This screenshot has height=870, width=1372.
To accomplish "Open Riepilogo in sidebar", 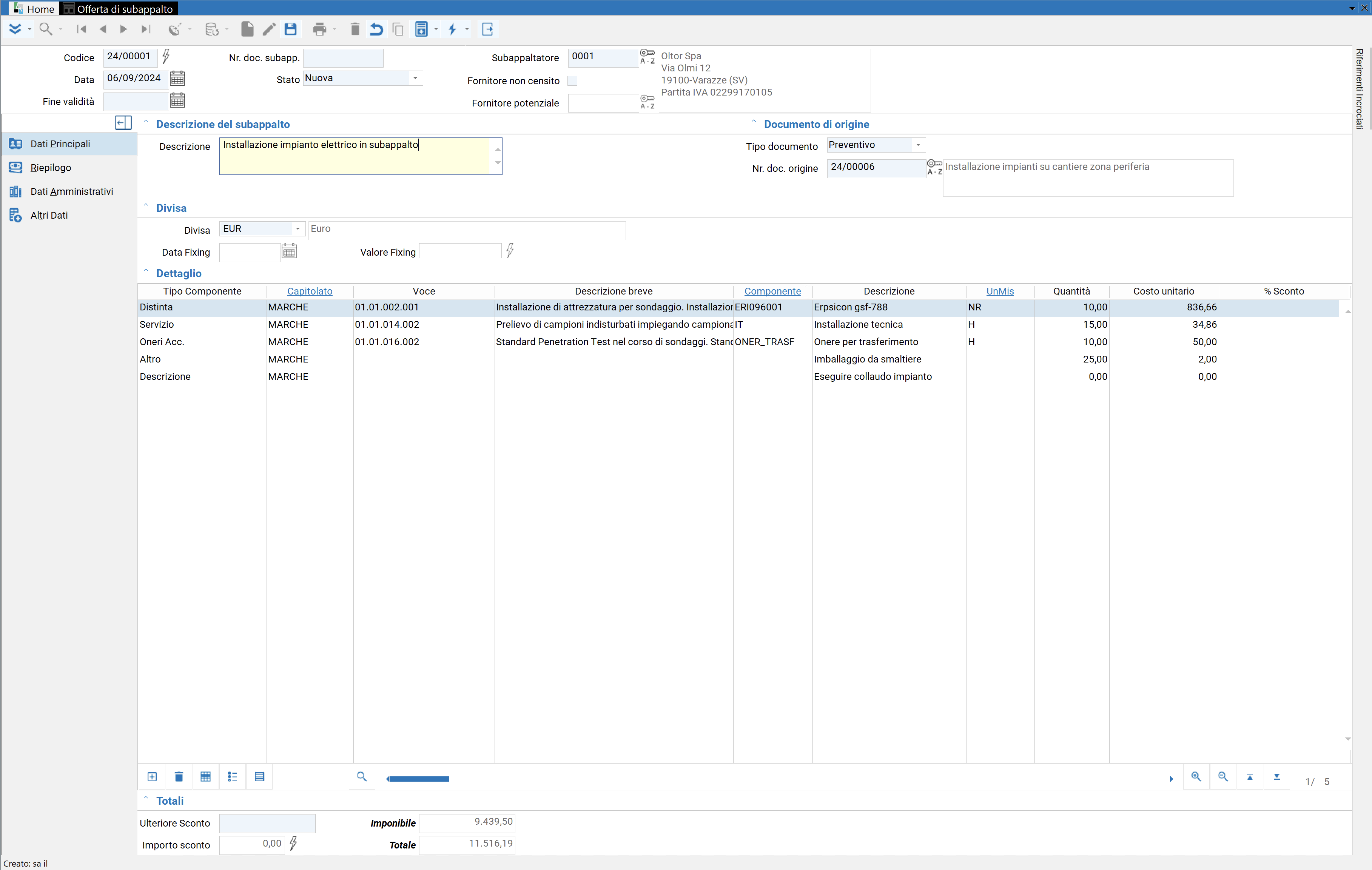I will (x=69, y=168).
